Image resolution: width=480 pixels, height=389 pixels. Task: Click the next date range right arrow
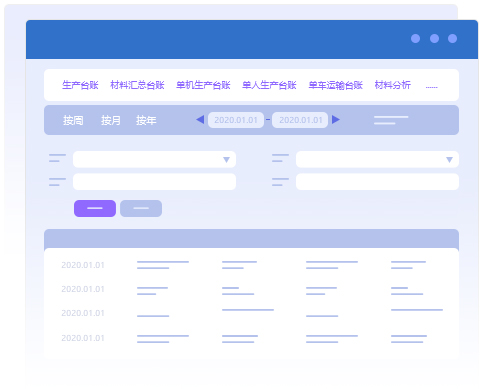pyautogui.click(x=336, y=119)
